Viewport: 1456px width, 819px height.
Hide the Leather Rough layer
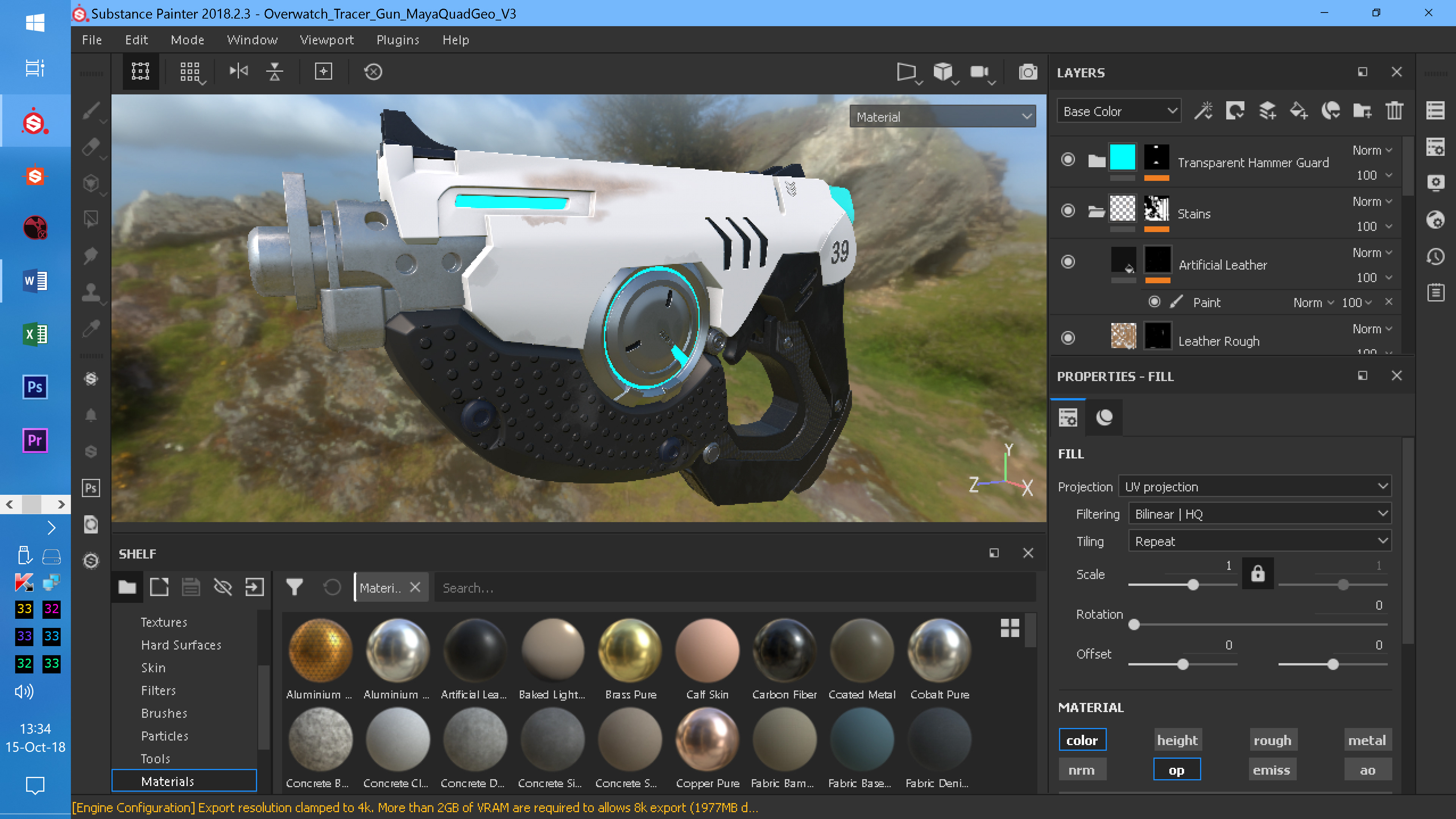pos(1068,338)
